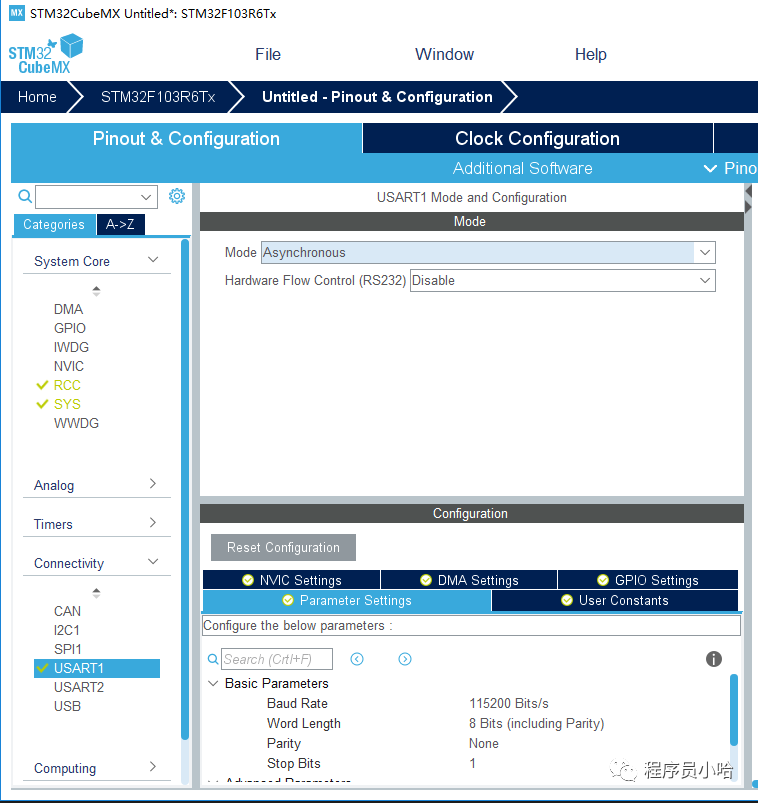Click the STM32CubeMX logo
The height and width of the screenshot is (803, 758).
pos(46,54)
